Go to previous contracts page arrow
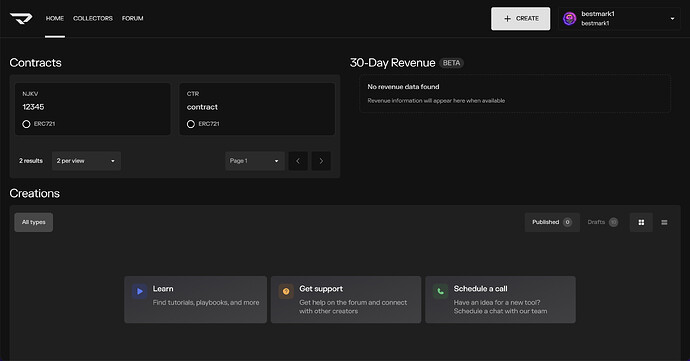 [298, 161]
